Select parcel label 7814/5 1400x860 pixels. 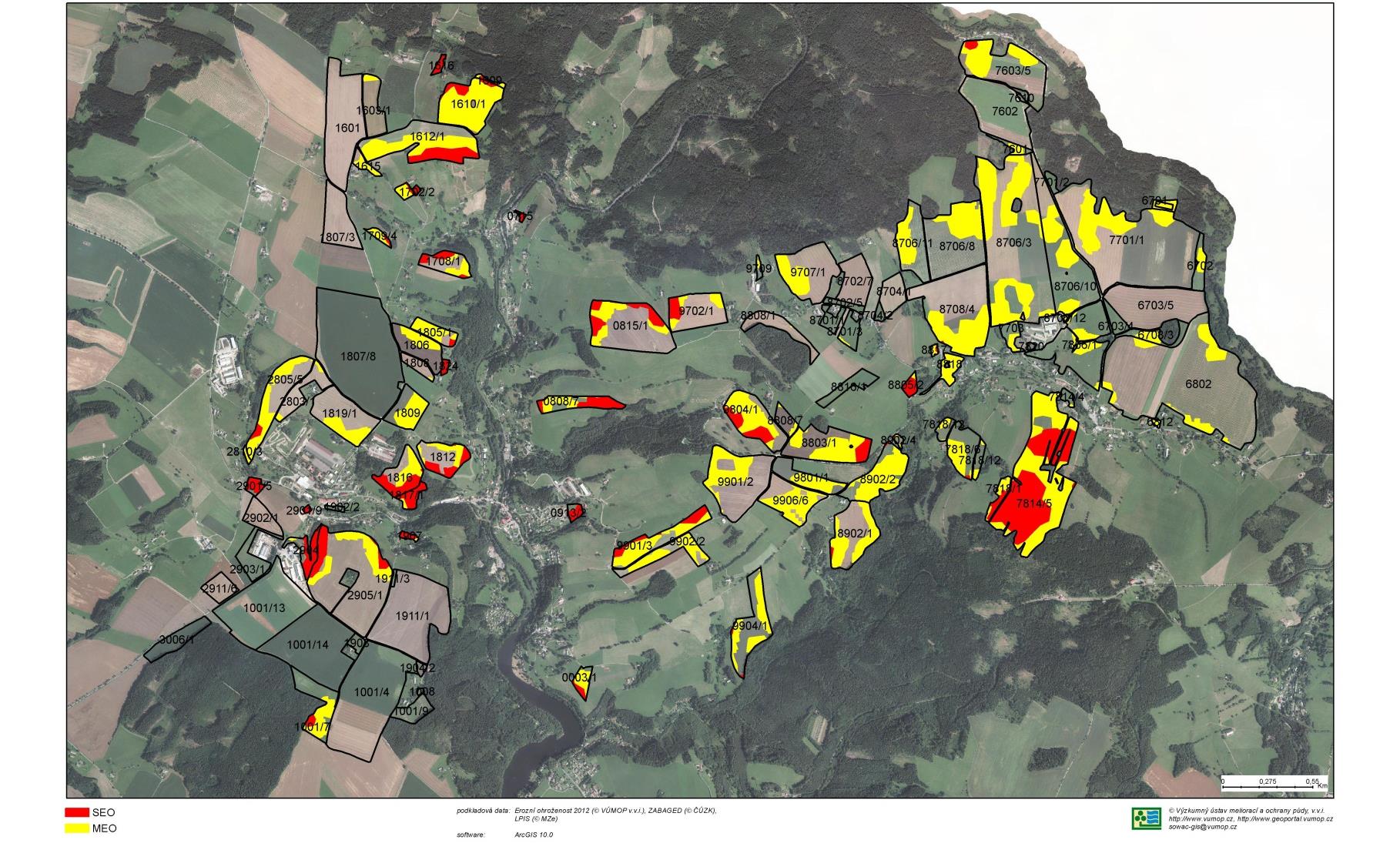pos(1034,504)
